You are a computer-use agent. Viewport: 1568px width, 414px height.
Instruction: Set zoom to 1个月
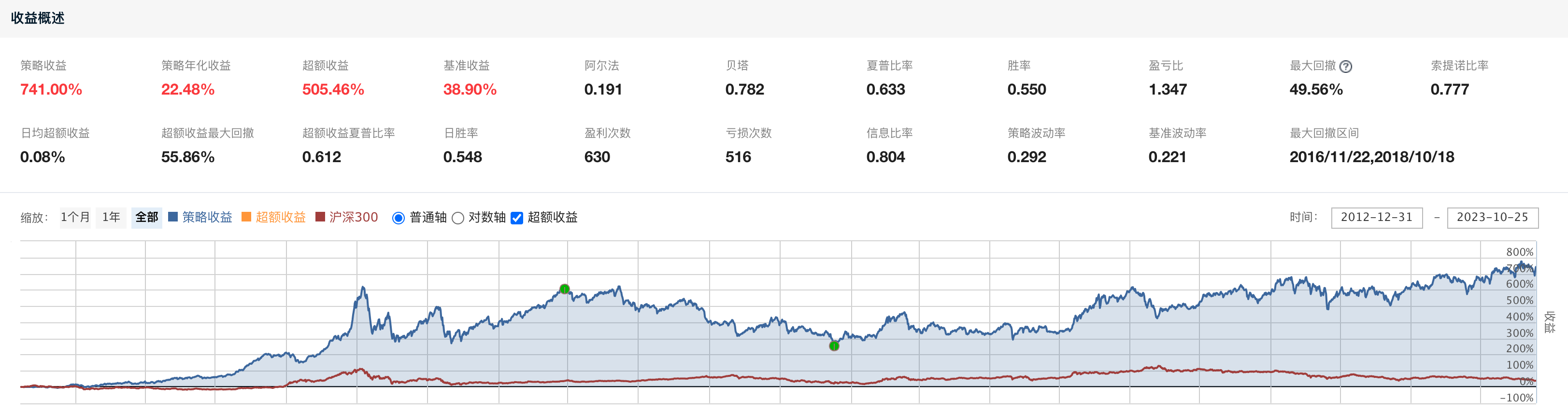click(x=75, y=217)
